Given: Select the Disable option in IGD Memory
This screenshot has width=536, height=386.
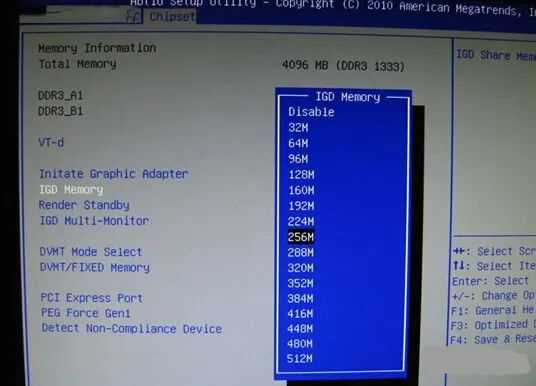Looking at the screenshot, I should pyautogui.click(x=311, y=112).
